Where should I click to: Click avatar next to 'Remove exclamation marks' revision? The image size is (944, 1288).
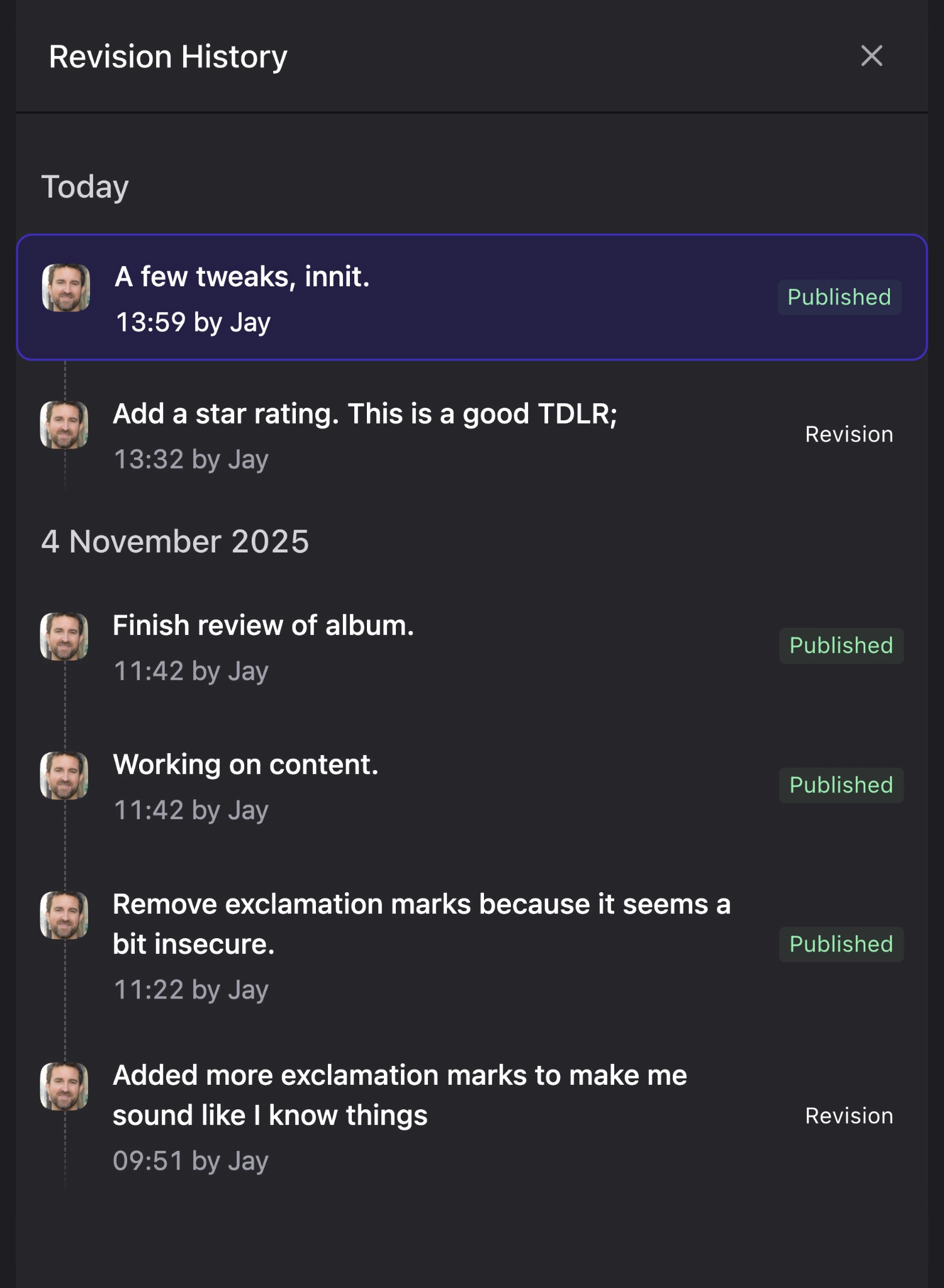click(x=64, y=915)
